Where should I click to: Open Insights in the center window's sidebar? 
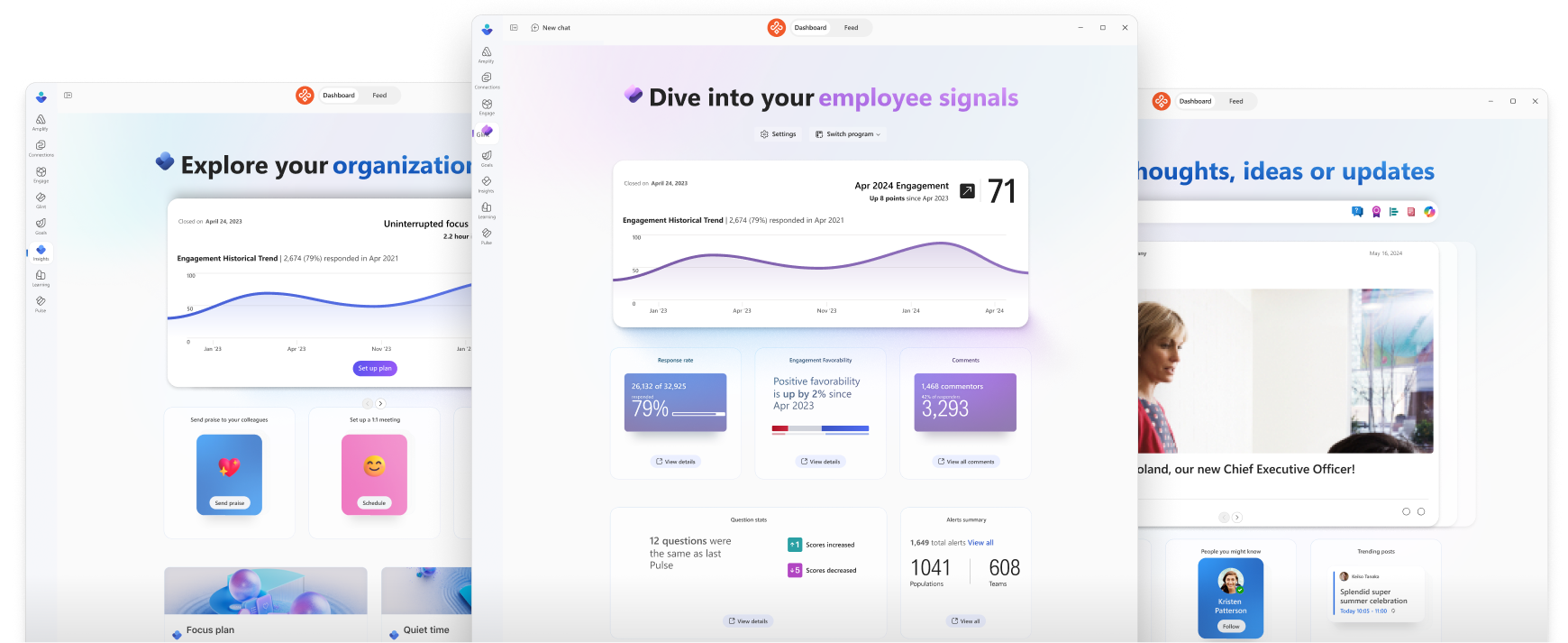(487, 184)
